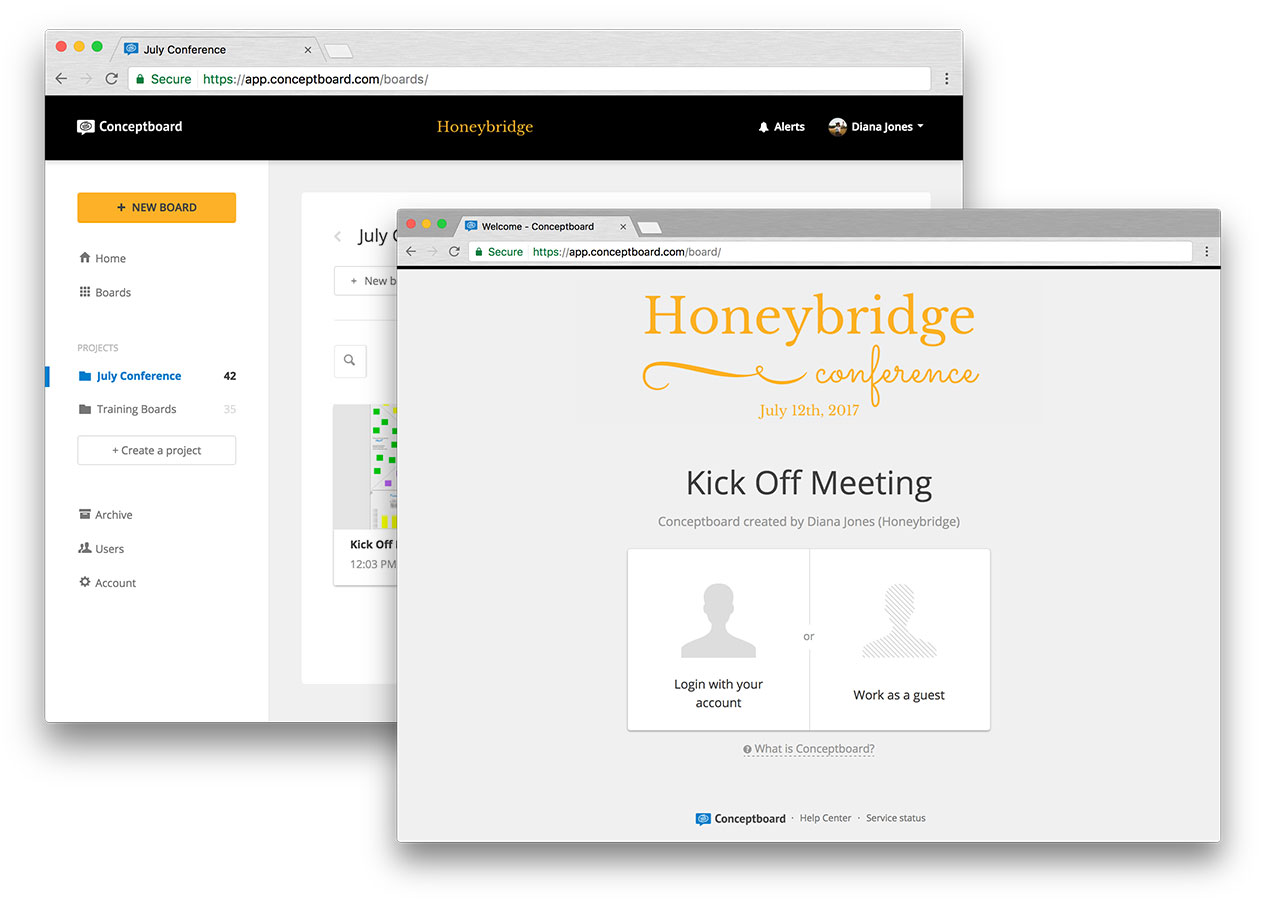Switch to the July Conference browser tab
This screenshot has height=900, width=1270.
coord(185,48)
